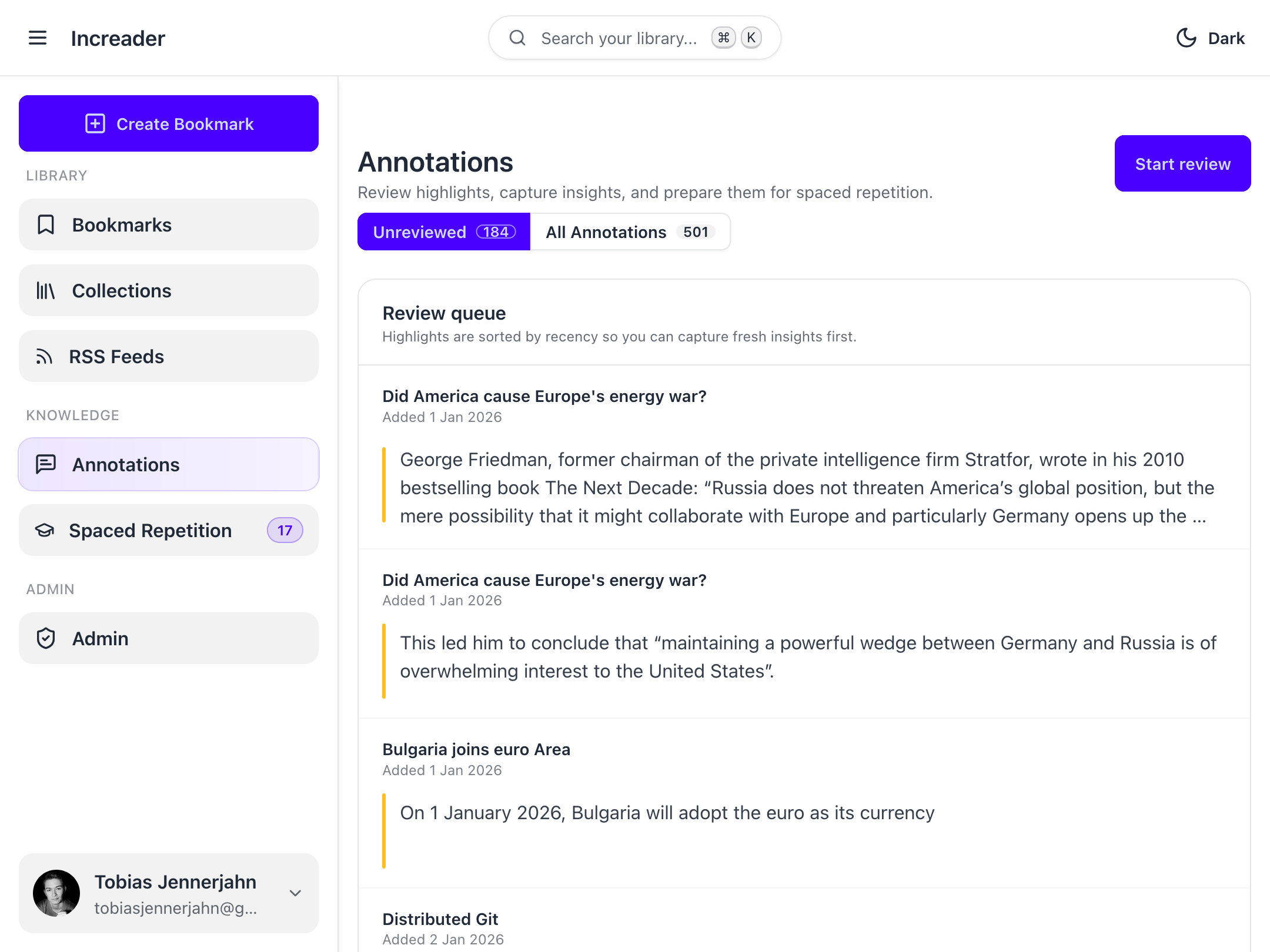
Task: Click the Collections bars icon
Action: (x=45, y=290)
